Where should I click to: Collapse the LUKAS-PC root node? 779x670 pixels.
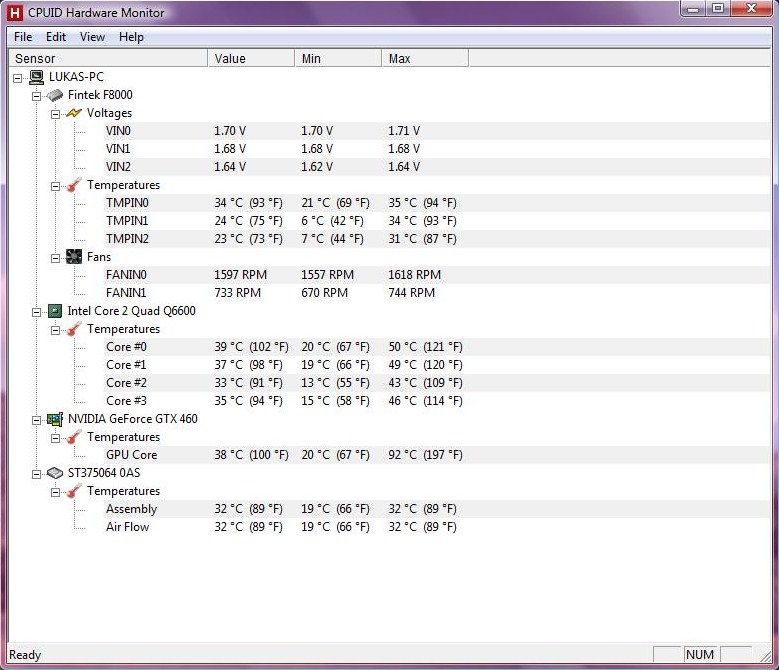pyautogui.click(x=17, y=78)
